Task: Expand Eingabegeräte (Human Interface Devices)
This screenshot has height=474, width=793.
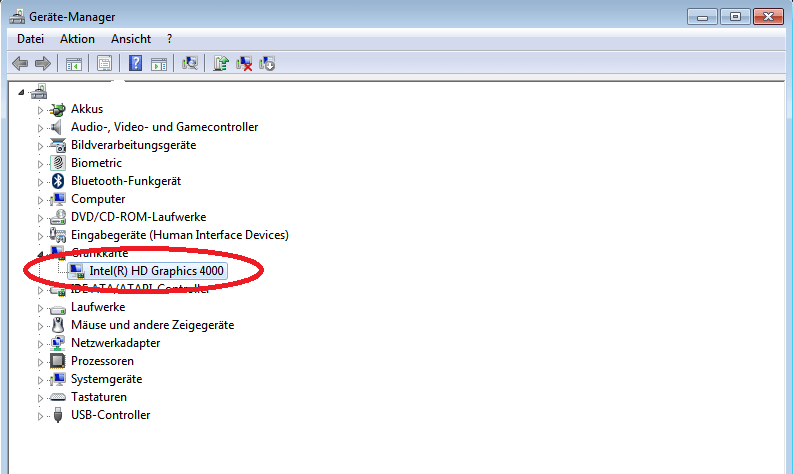Action: [x=40, y=236]
